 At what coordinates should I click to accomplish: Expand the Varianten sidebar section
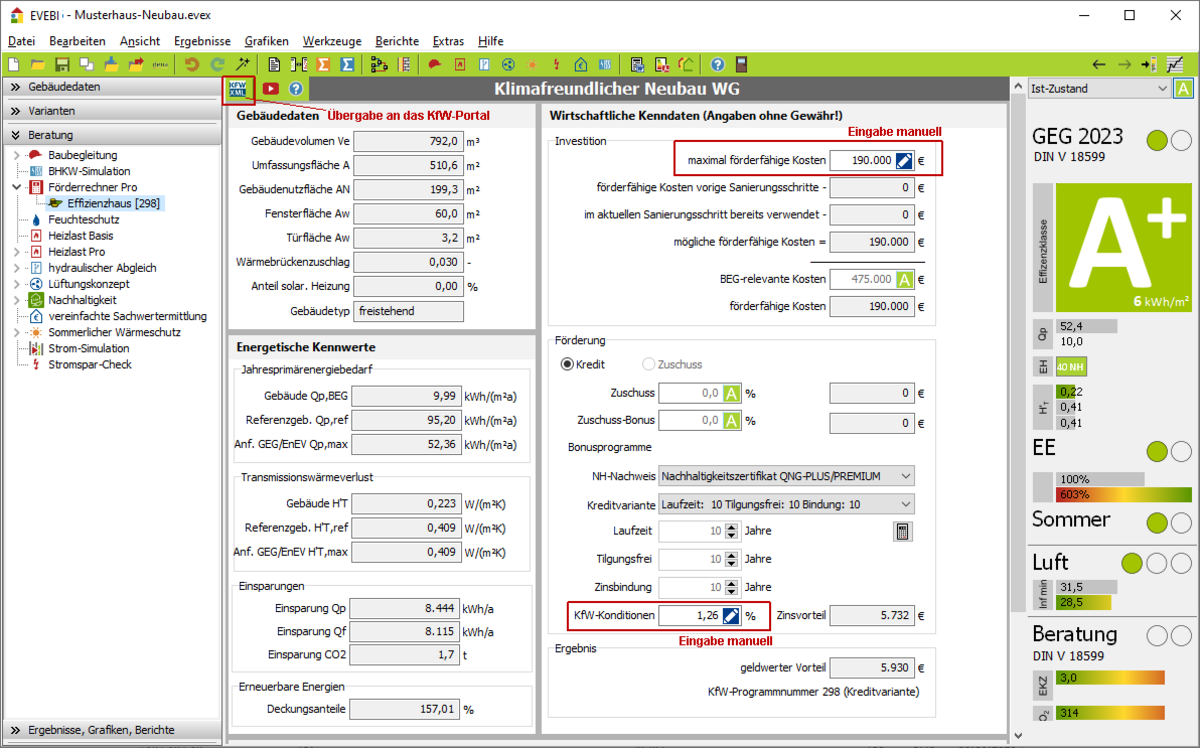point(110,111)
